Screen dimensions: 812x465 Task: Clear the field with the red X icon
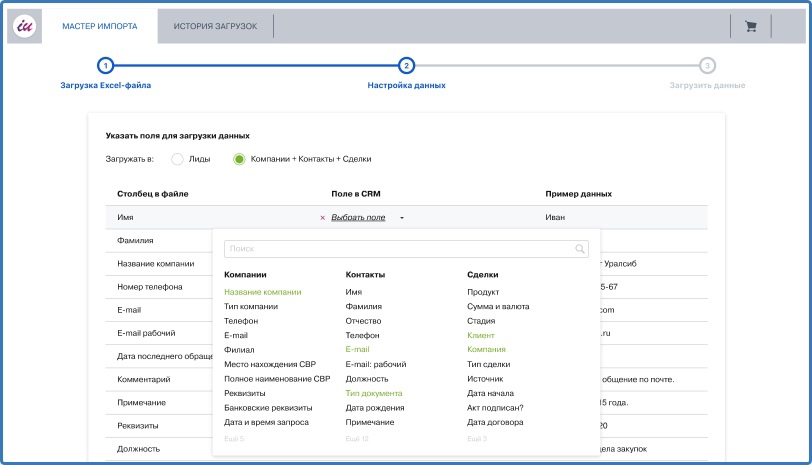coord(323,218)
